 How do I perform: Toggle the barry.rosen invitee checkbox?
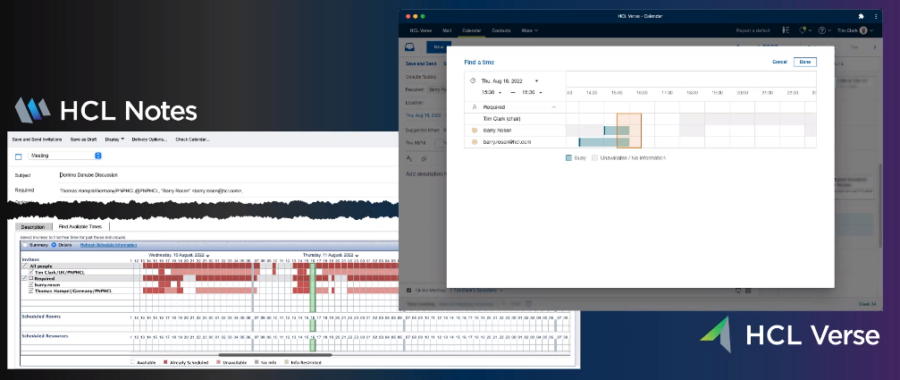[31, 284]
